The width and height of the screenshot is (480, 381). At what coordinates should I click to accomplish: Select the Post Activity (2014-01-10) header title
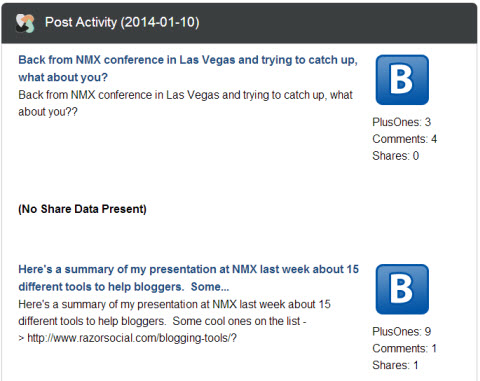pyautogui.click(x=122, y=22)
